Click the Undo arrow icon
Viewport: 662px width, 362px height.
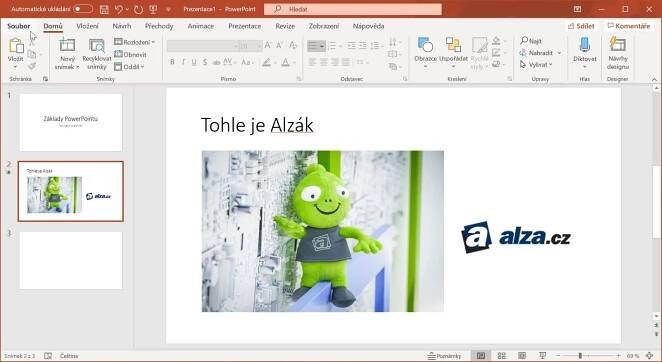119,9
